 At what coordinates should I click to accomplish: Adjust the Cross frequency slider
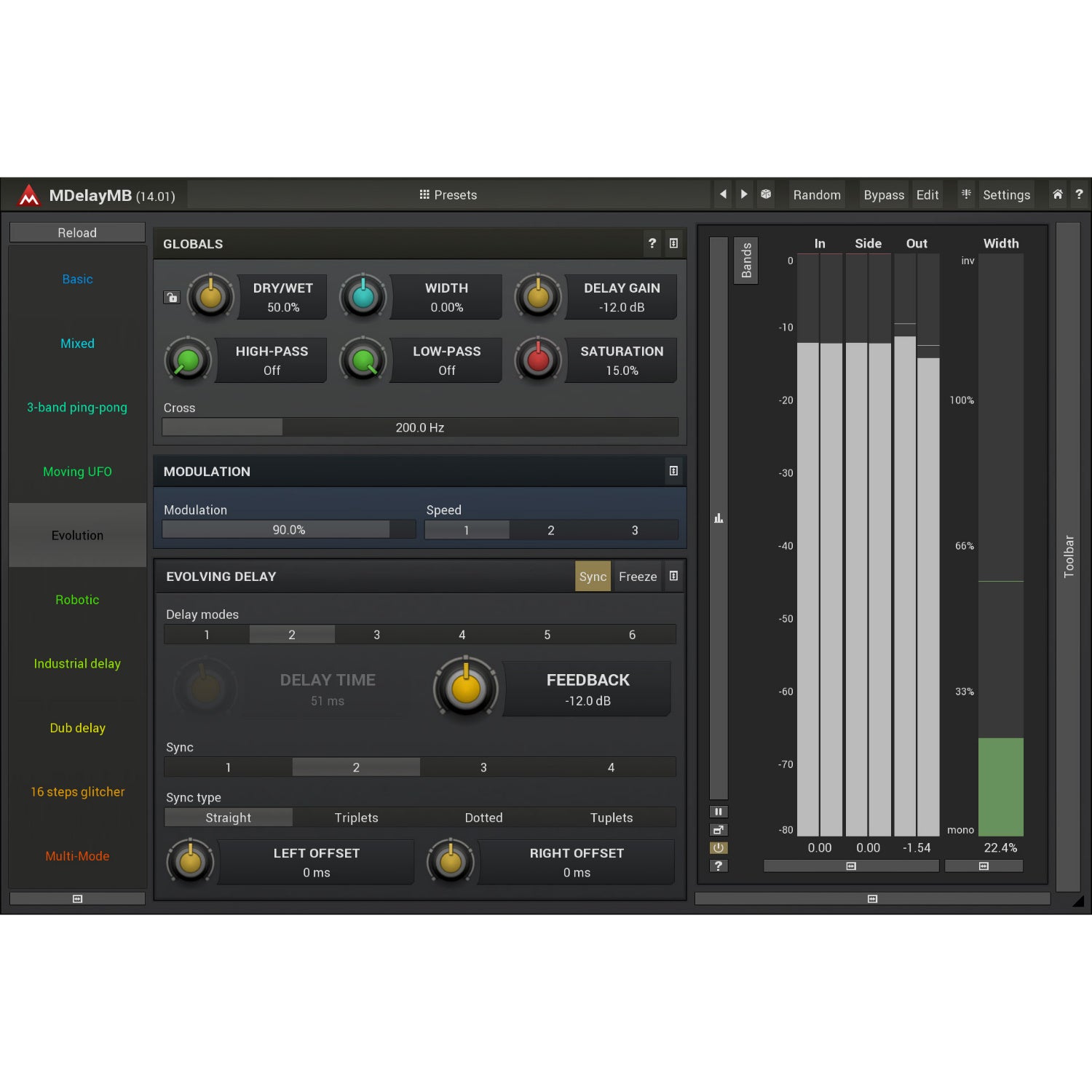point(420,427)
